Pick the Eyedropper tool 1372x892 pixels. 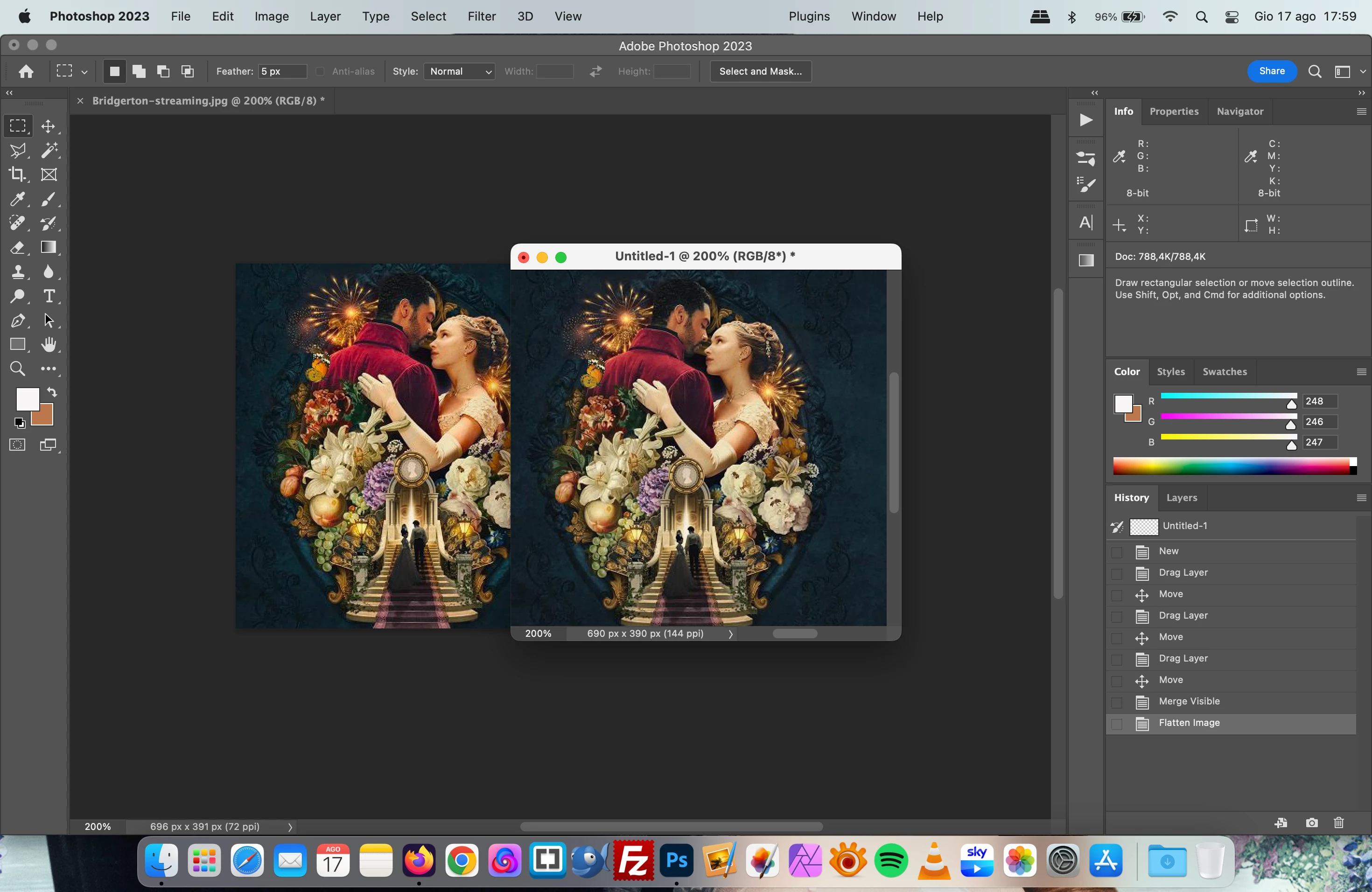tap(17, 199)
